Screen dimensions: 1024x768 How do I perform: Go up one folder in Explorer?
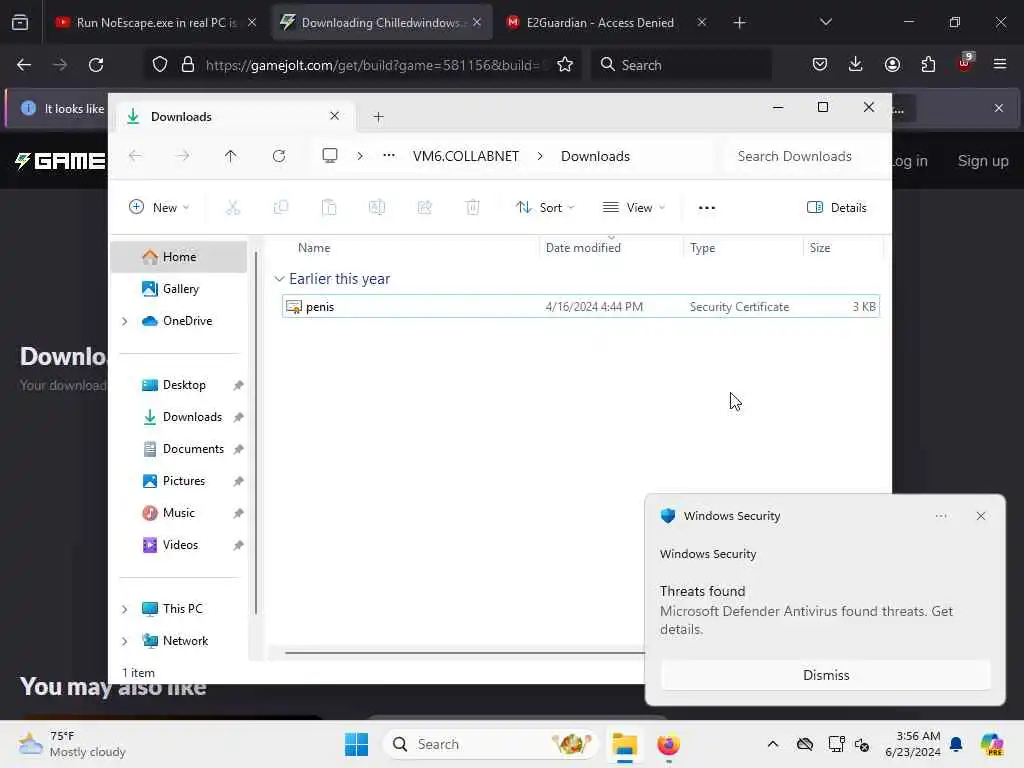(x=231, y=156)
